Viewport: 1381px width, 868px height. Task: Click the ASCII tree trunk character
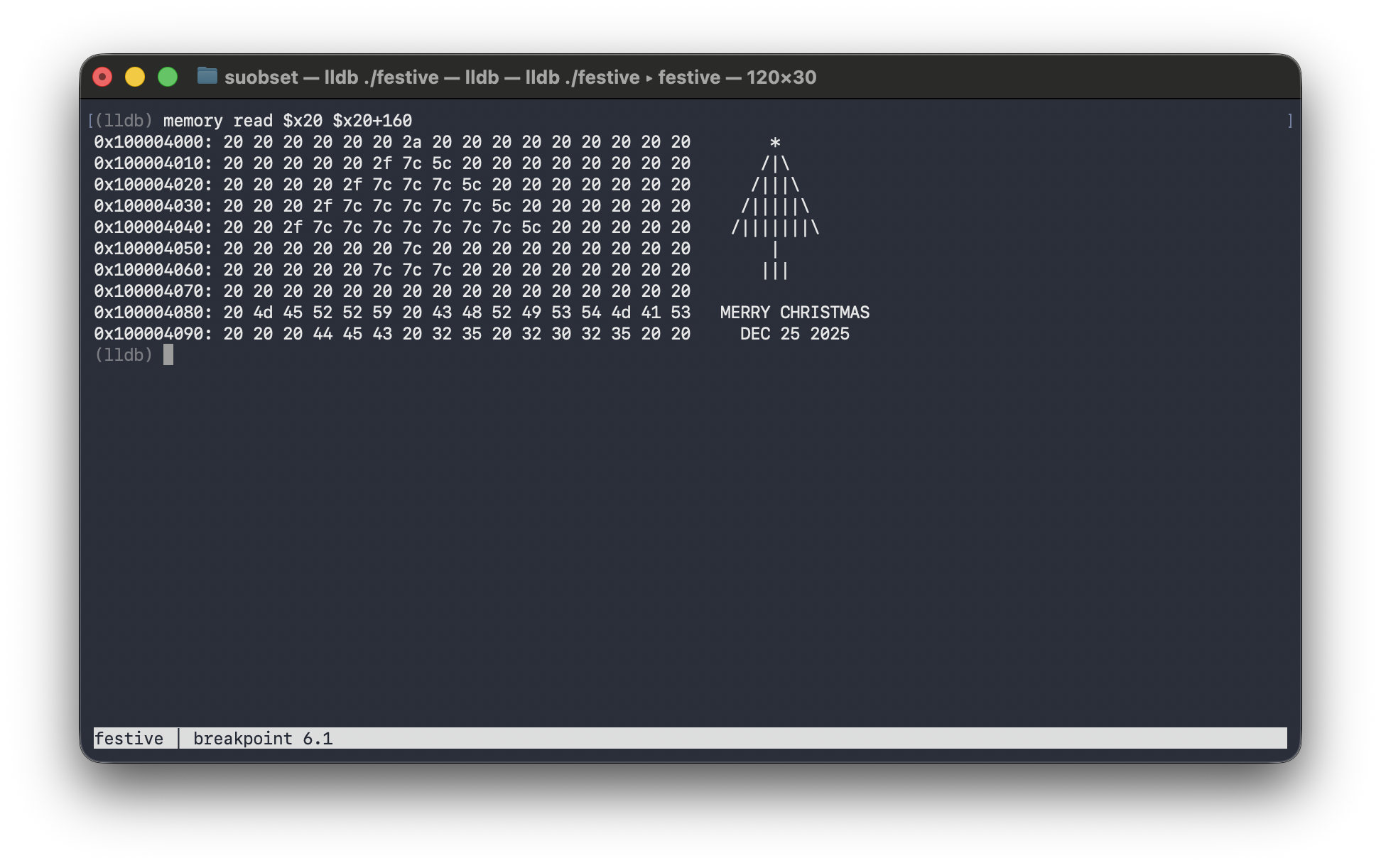[774, 248]
